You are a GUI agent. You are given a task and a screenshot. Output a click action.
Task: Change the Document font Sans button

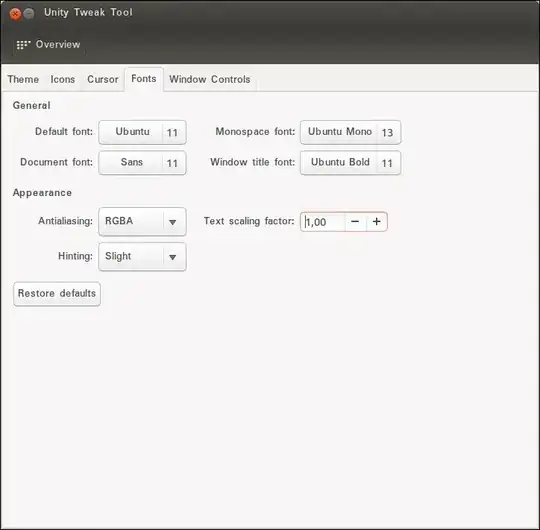142,163
